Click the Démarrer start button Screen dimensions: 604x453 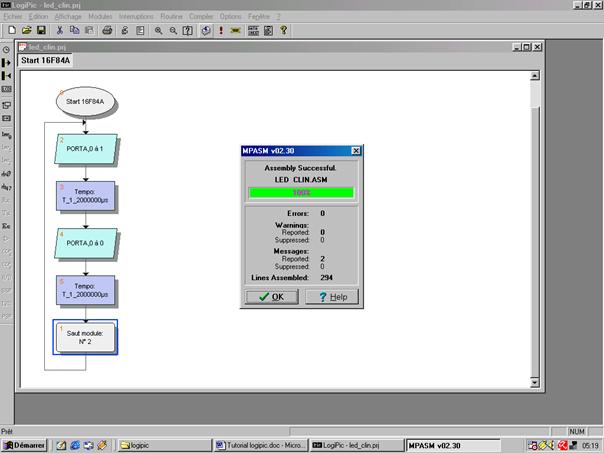tap(25, 444)
